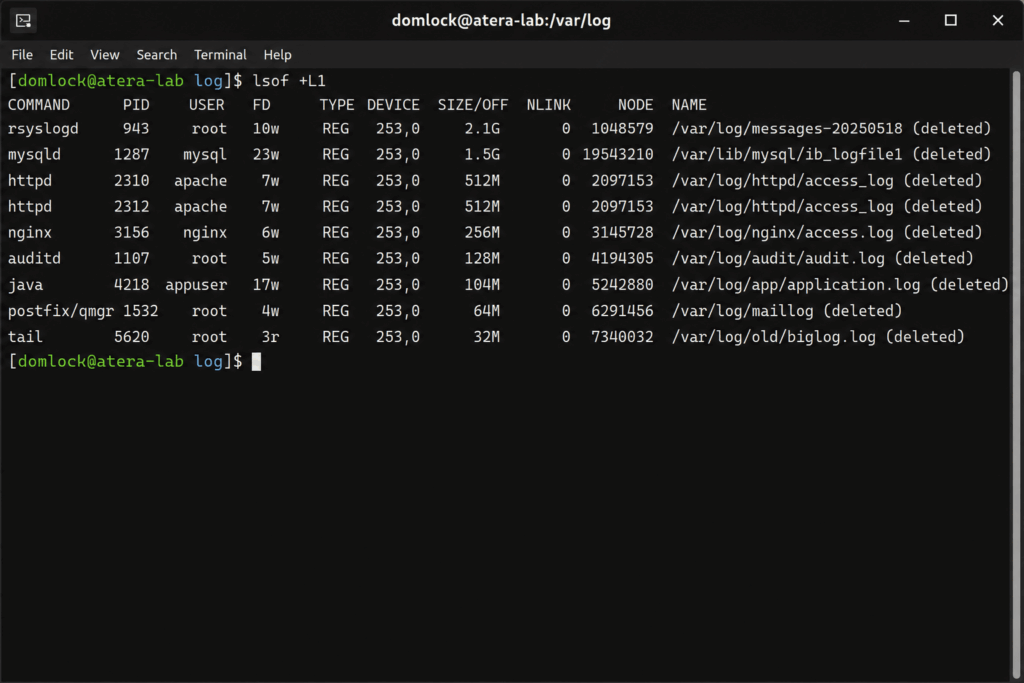Click the /var/log/audit/audit.log path
The image size is (1024, 683).
click(778, 259)
